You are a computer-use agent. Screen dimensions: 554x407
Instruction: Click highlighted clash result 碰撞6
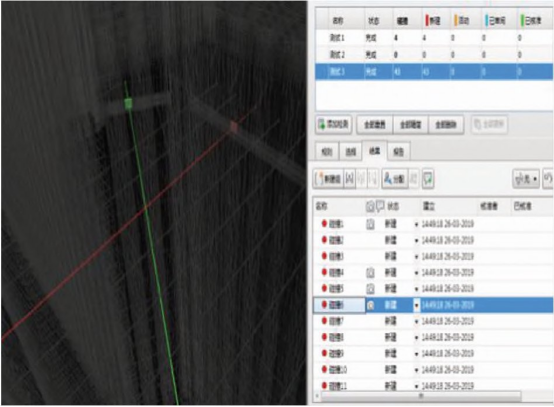click(433, 305)
